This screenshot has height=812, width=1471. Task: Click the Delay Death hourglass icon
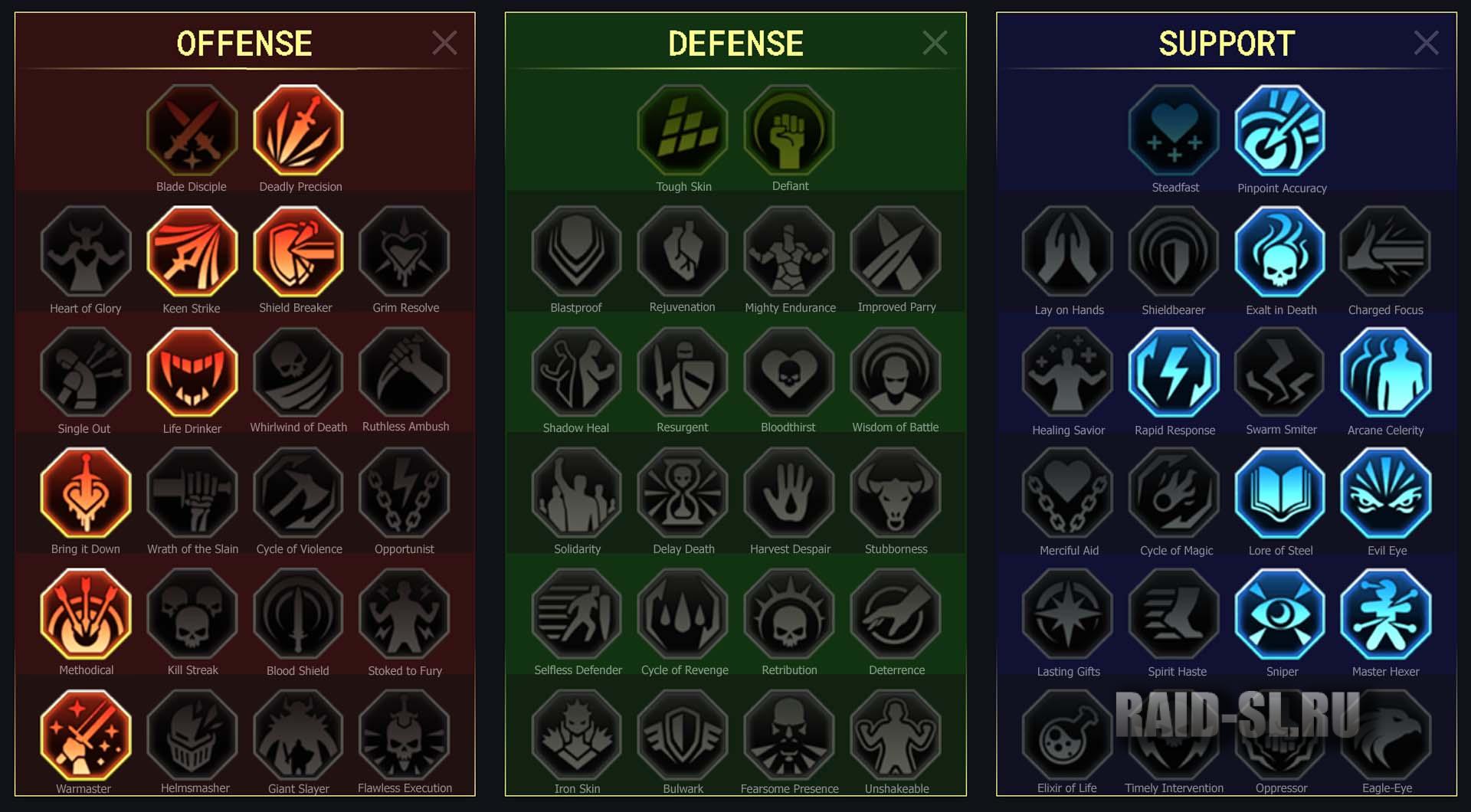point(683,493)
